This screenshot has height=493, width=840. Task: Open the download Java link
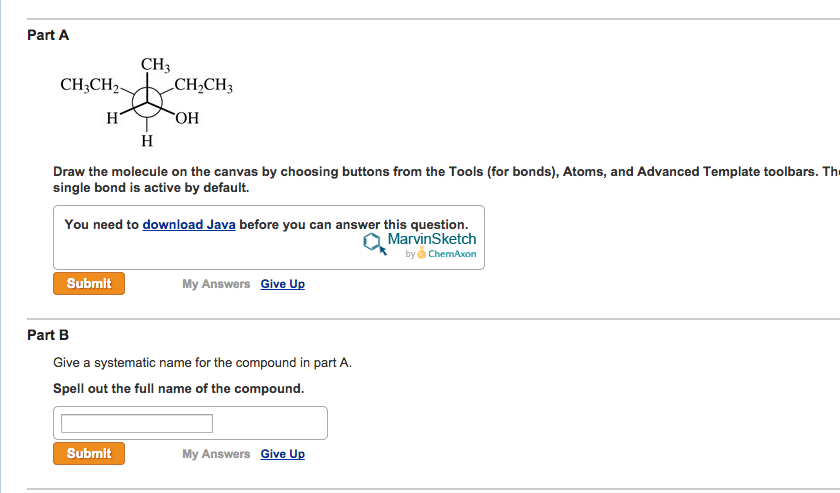coord(189,225)
